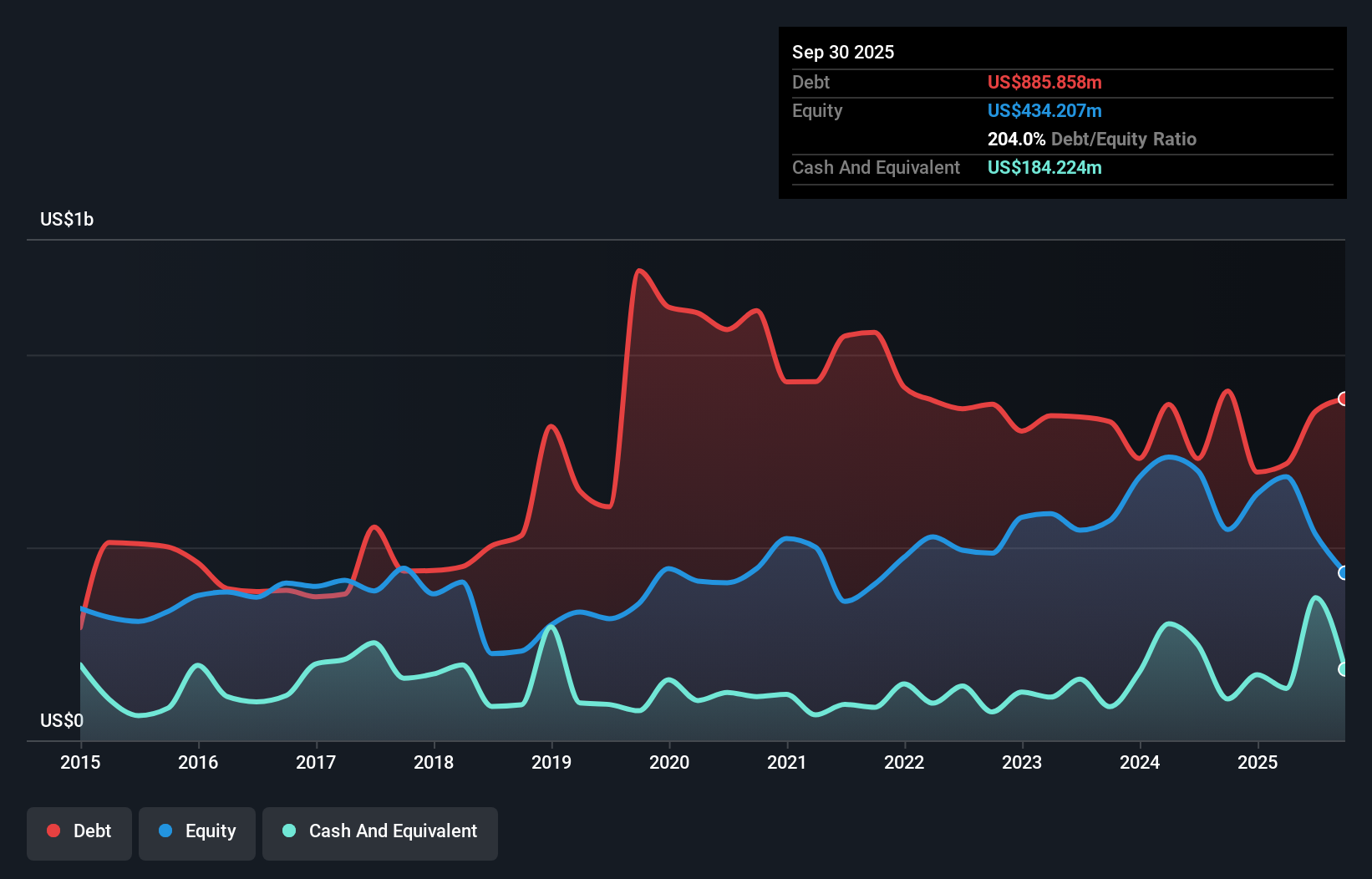Select the US$434.207m Equity value

tap(1044, 110)
